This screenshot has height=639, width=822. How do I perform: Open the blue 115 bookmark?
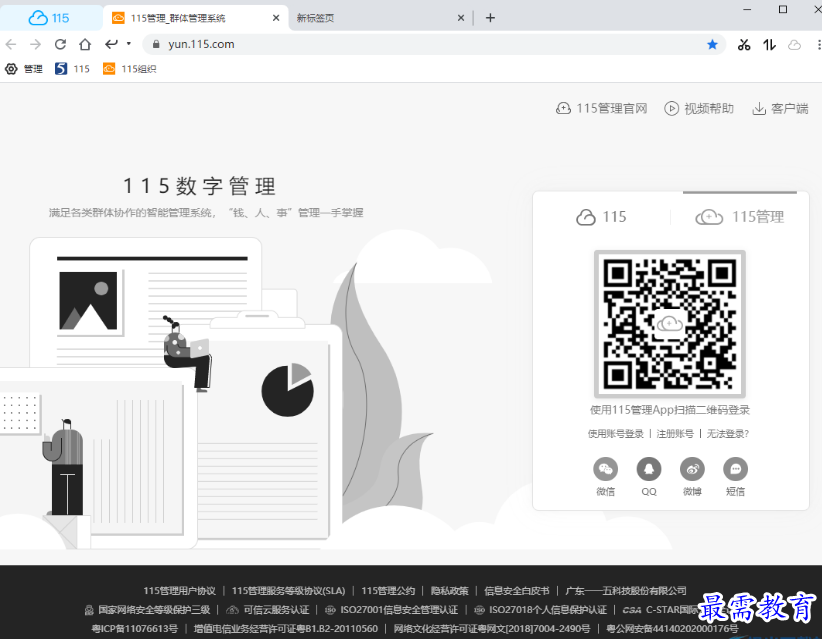pyautogui.click(x=72, y=69)
